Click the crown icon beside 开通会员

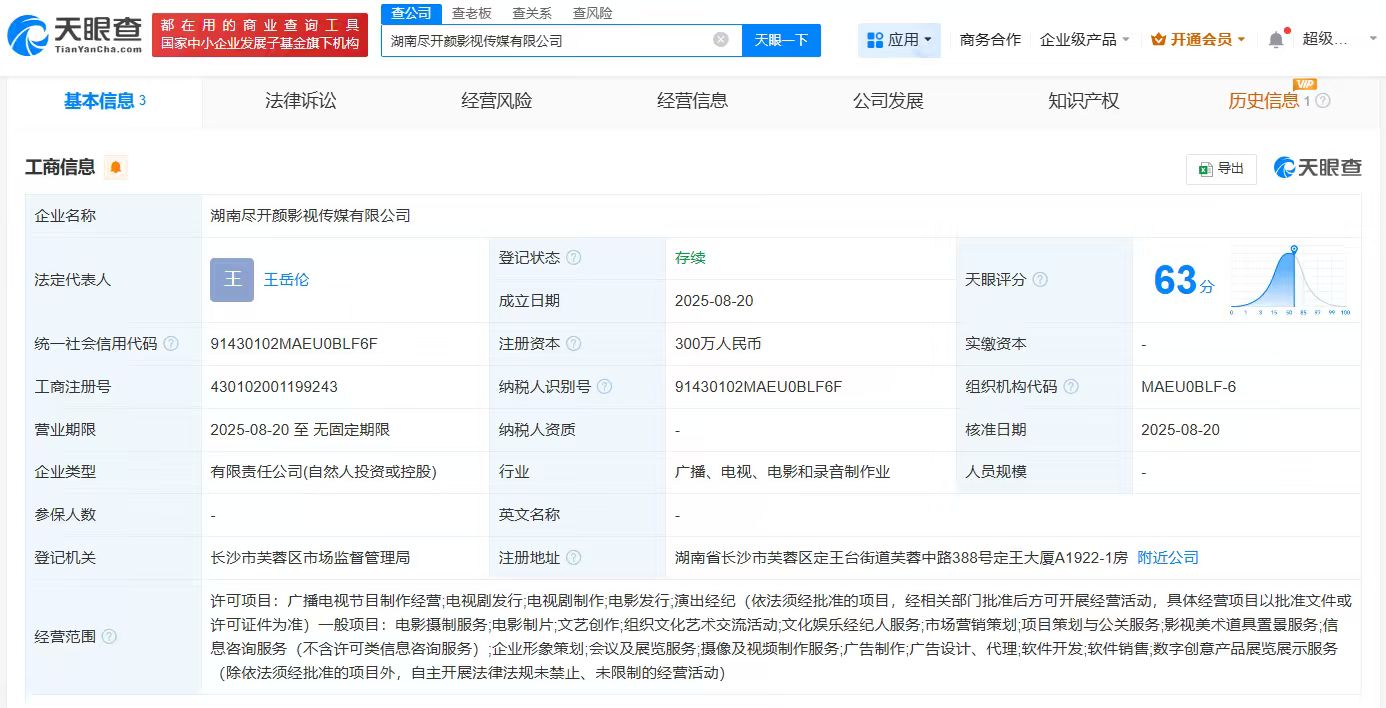click(1159, 40)
